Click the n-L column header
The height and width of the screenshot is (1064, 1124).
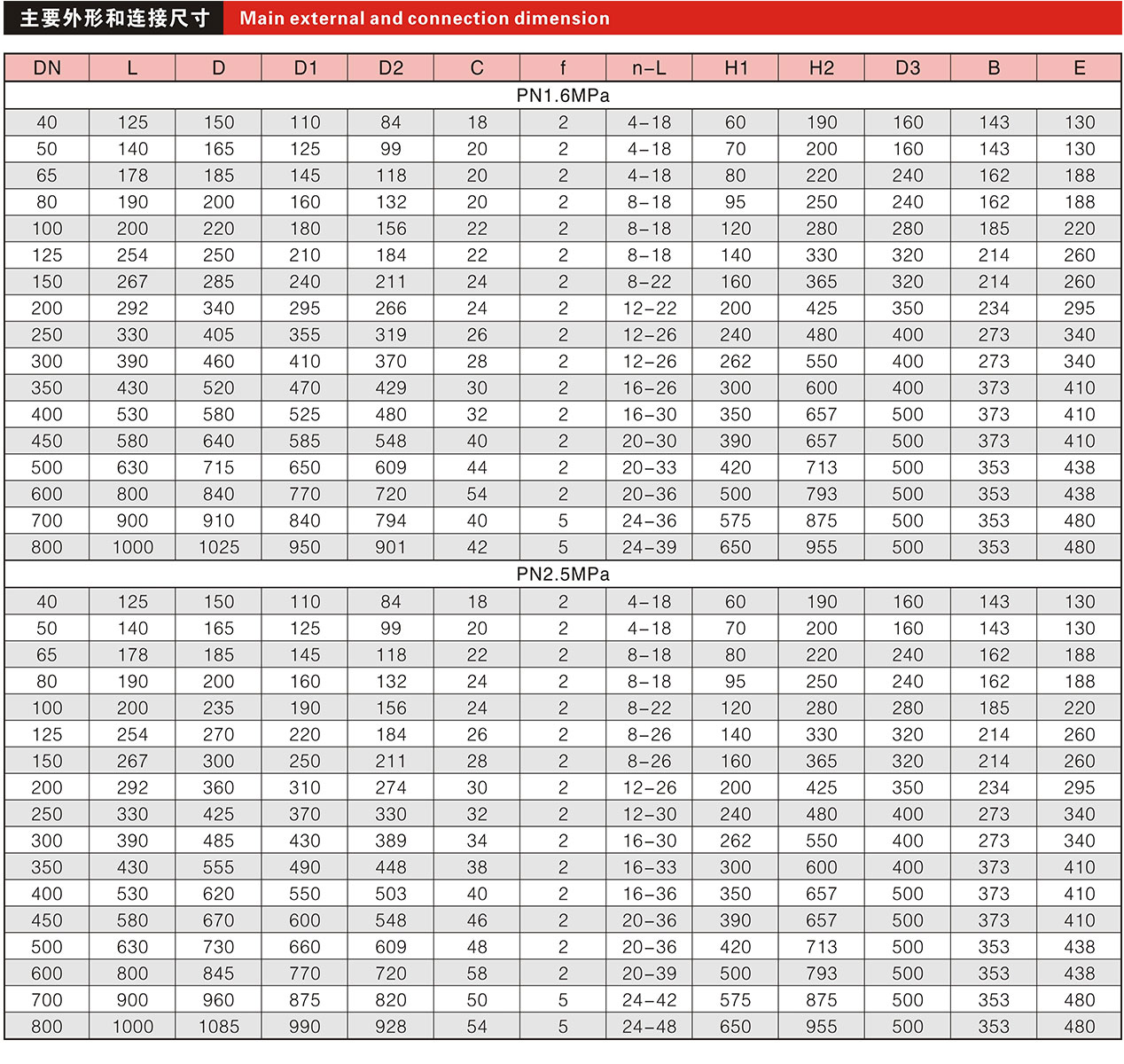(649, 68)
